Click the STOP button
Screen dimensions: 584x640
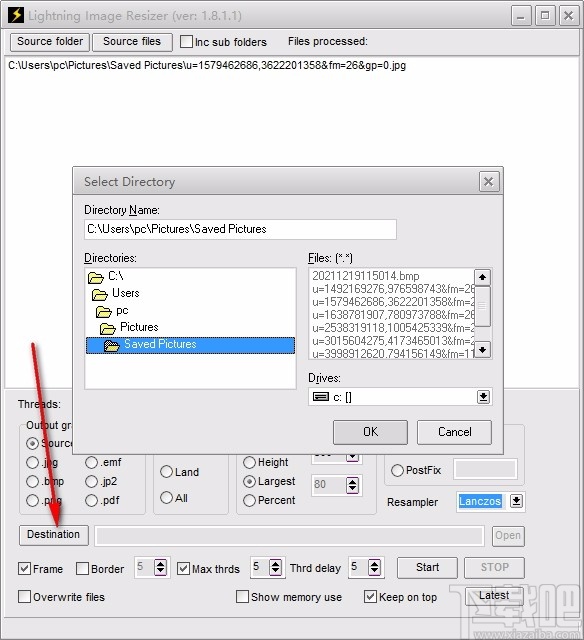coord(494,568)
